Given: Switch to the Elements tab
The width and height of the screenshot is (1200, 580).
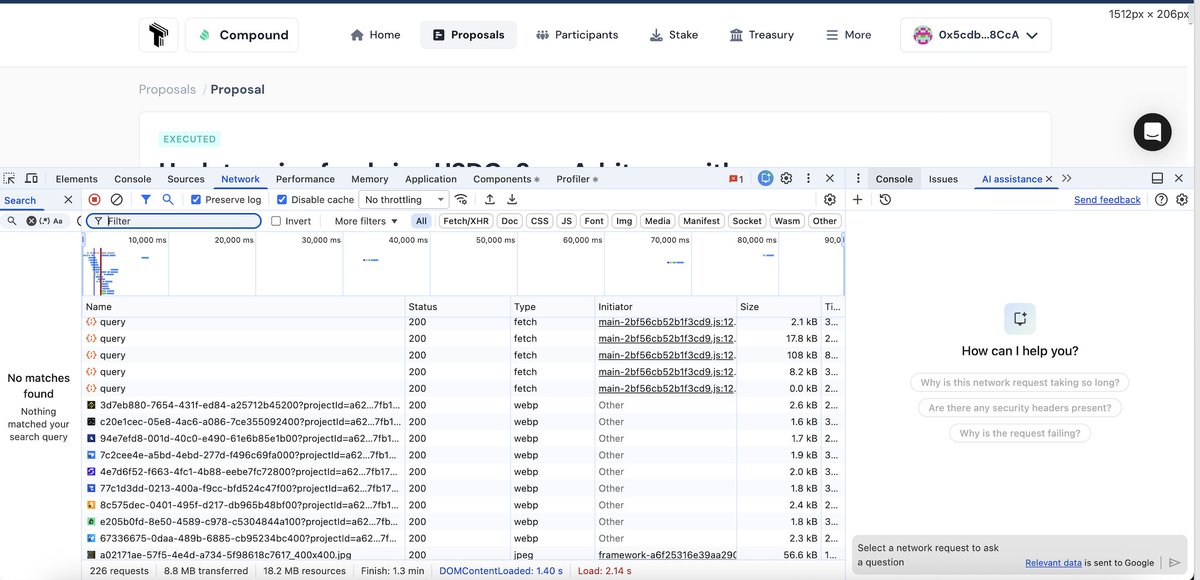Looking at the screenshot, I should [77, 179].
